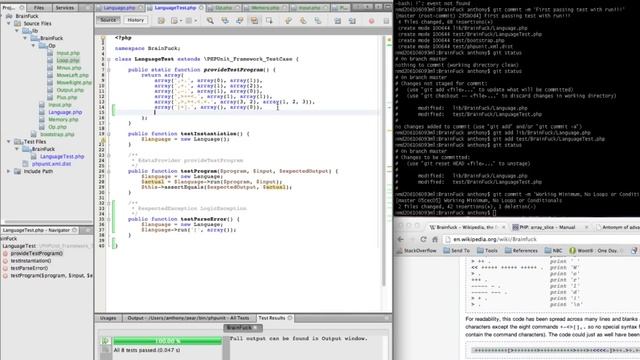Image resolution: width=640 pixels, height=360 pixels.
Task: Select the BrainFuck project root node
Action: (x=27, y=16)
